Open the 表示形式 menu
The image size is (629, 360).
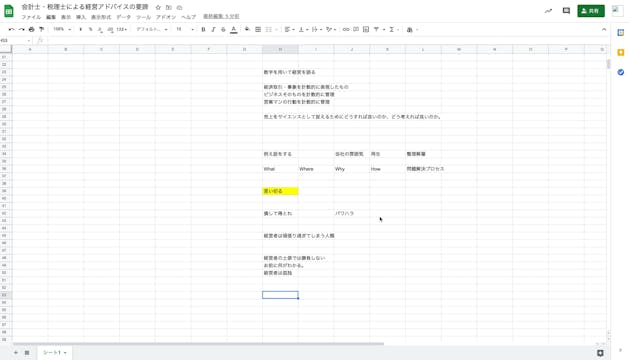click(101, 17)
